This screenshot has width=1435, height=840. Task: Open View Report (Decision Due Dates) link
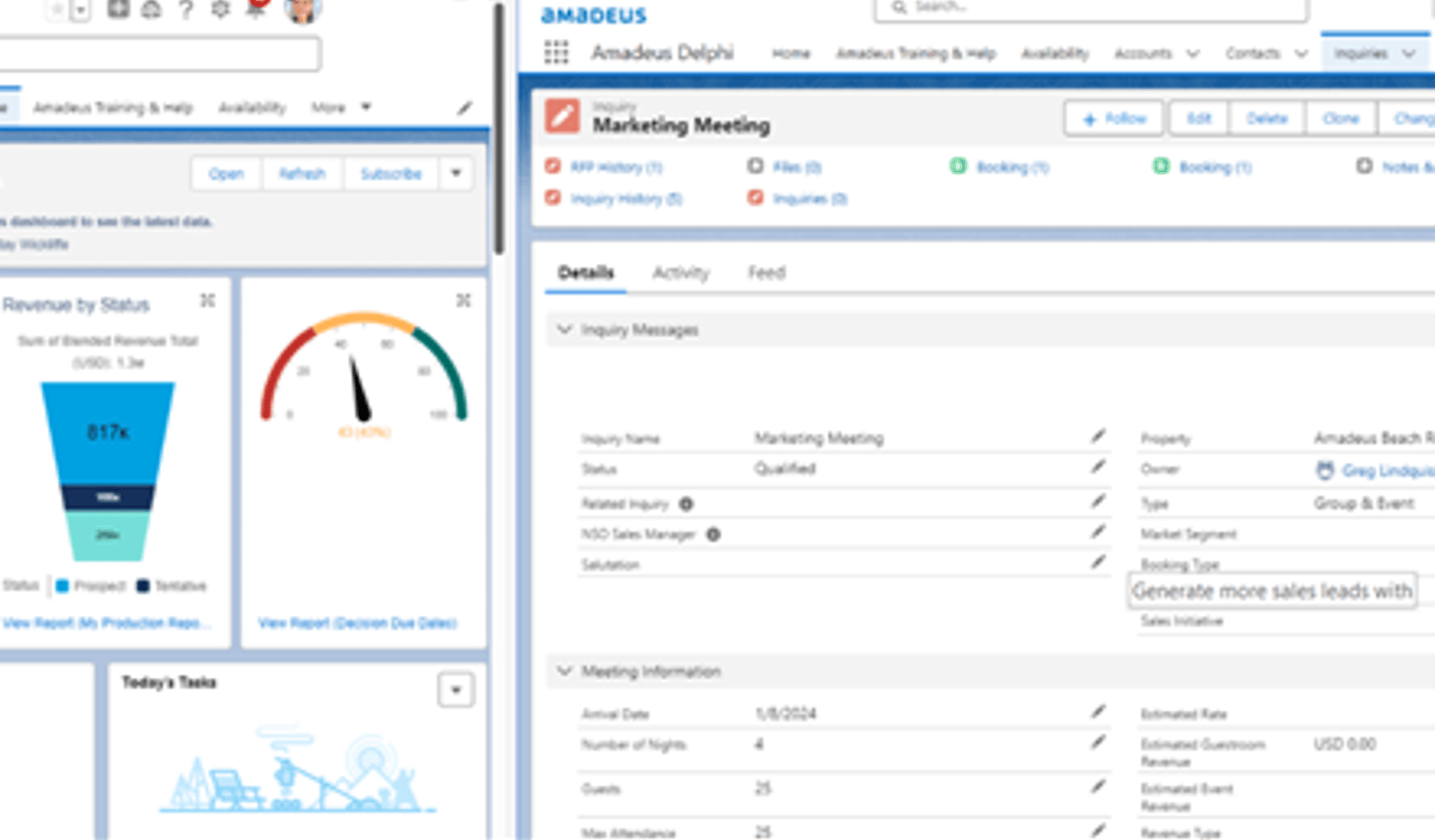click(x=357, y=622)
